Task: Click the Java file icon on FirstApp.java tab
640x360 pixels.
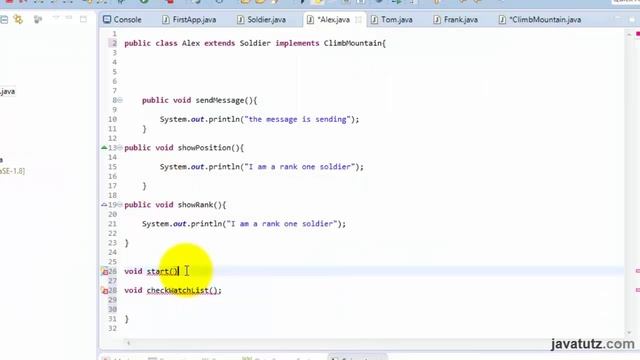Action: click(x=165, y=20)
